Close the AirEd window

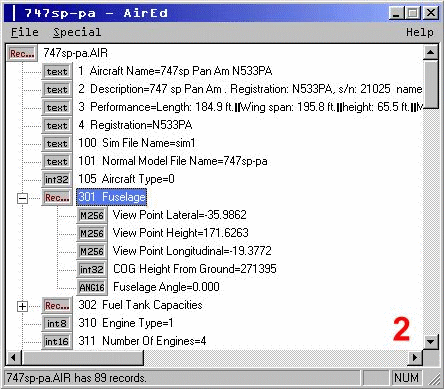(431, 13)
